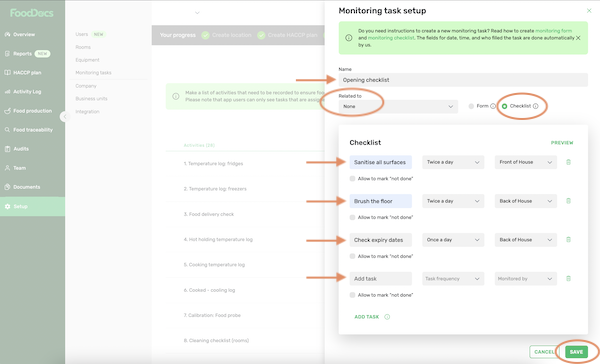Click the Checklist info icon
Screen dimensions: 600x364
pyautogui.click(x=535, y=106)
